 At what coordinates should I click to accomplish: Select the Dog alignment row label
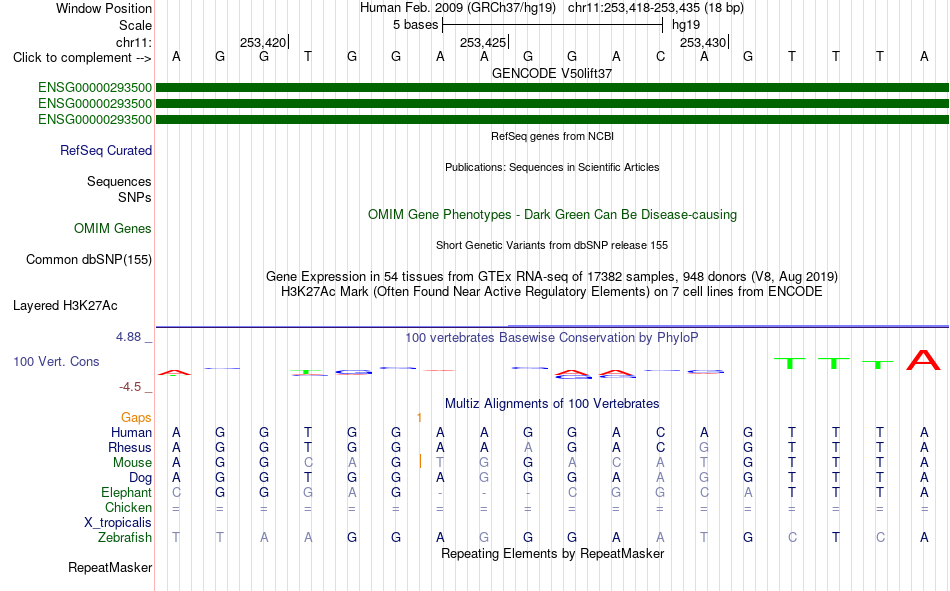pyautogui.click(x=140, y=478)
